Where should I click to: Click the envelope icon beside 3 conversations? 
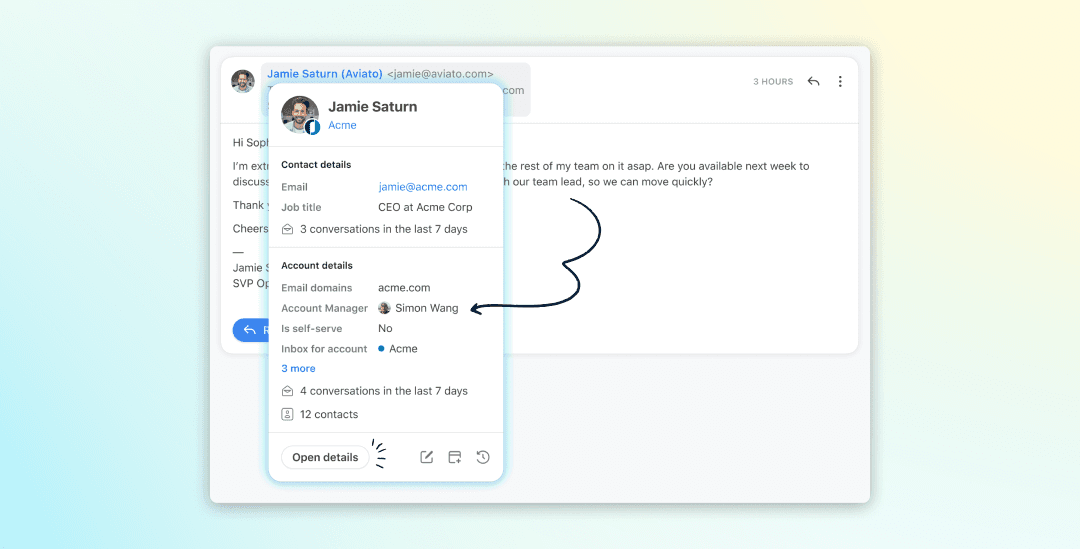pyautogui.click(x=287, y=229)
